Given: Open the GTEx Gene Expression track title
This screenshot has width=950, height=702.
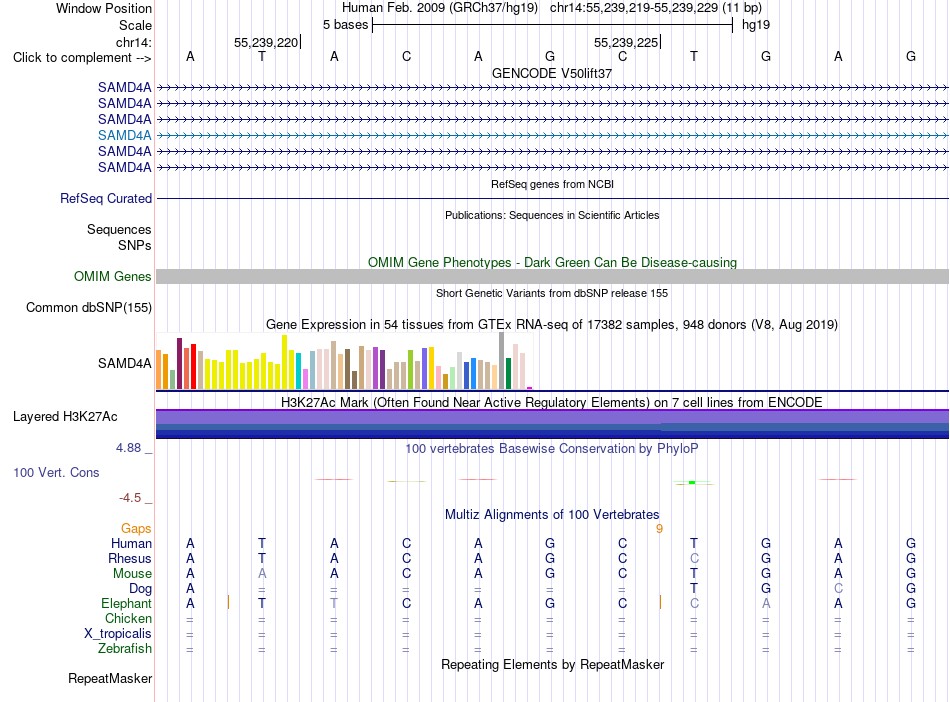Looking at the screenshot, I should (x=552, y=325).
